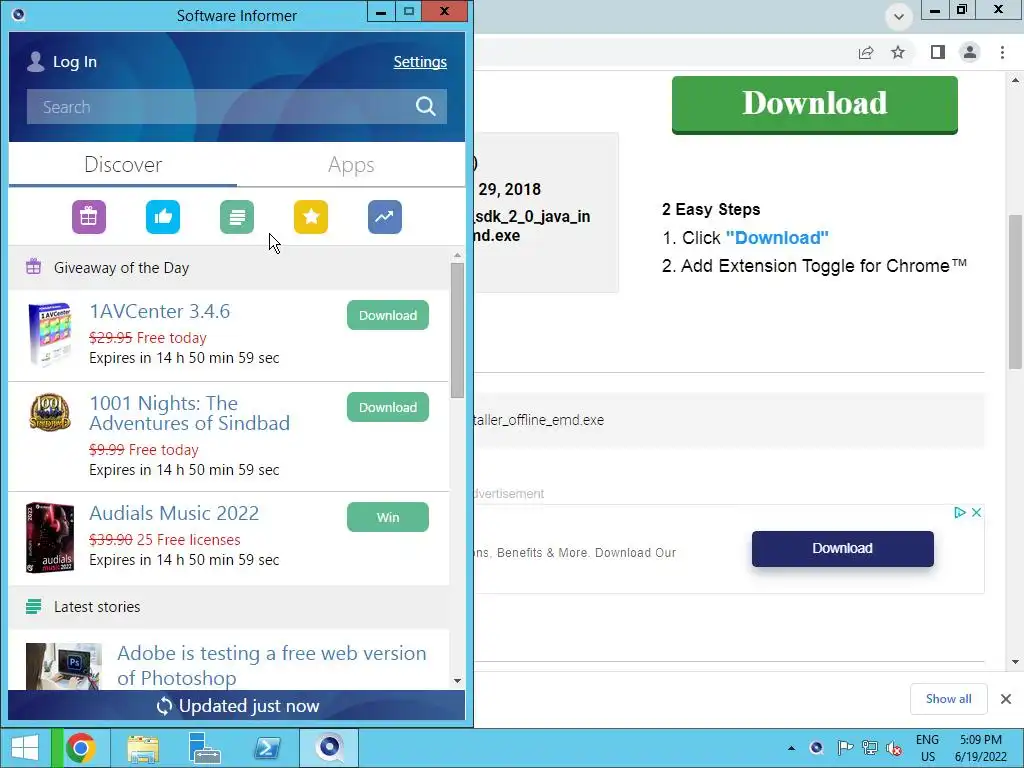Image resolution: width=1024 pixels, height=768 pixels.
Task: Open the Chrome profile avatar icon
Action: click(970, 52)
